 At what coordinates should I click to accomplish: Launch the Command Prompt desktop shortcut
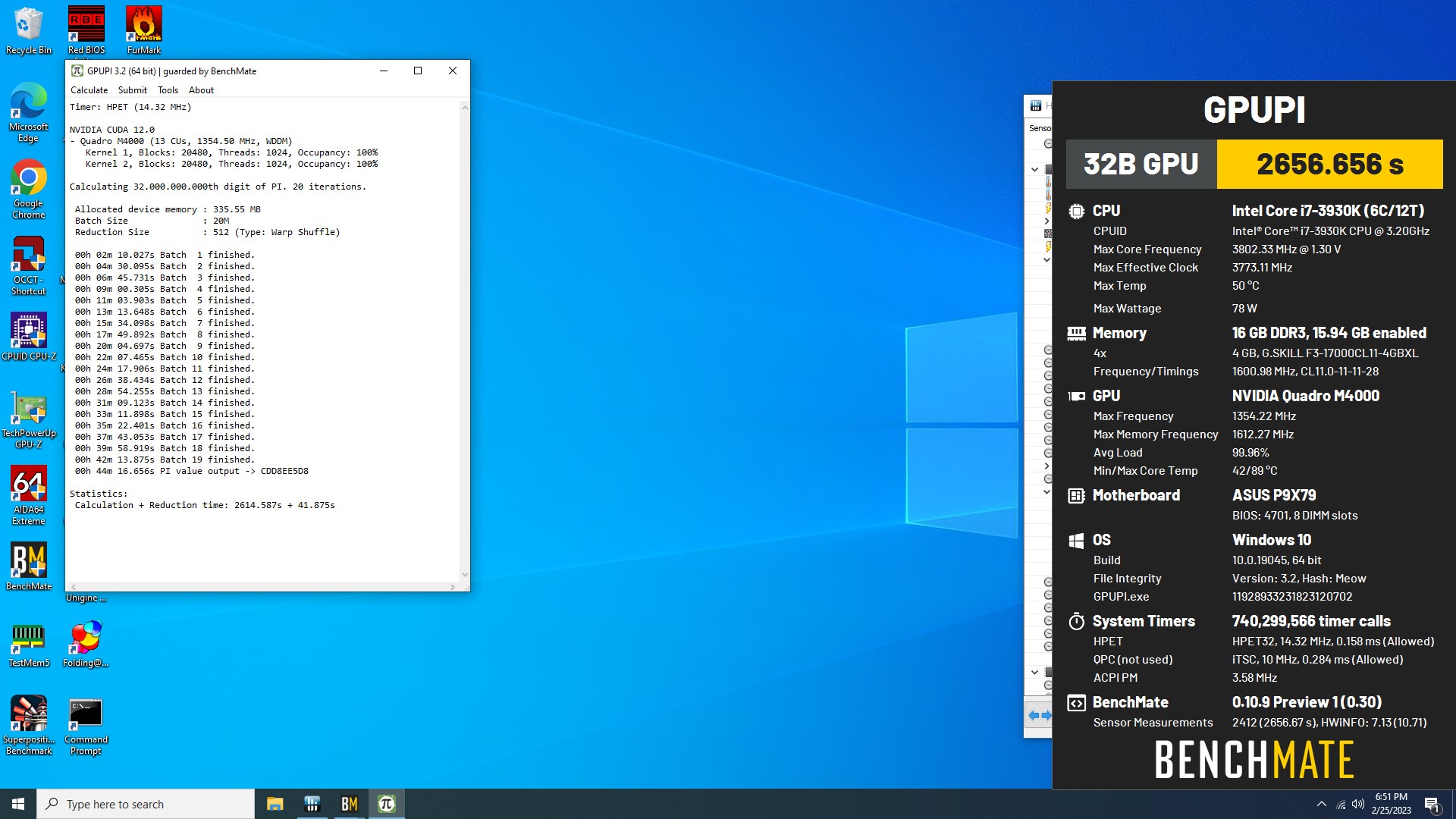[x=86, y=727]
